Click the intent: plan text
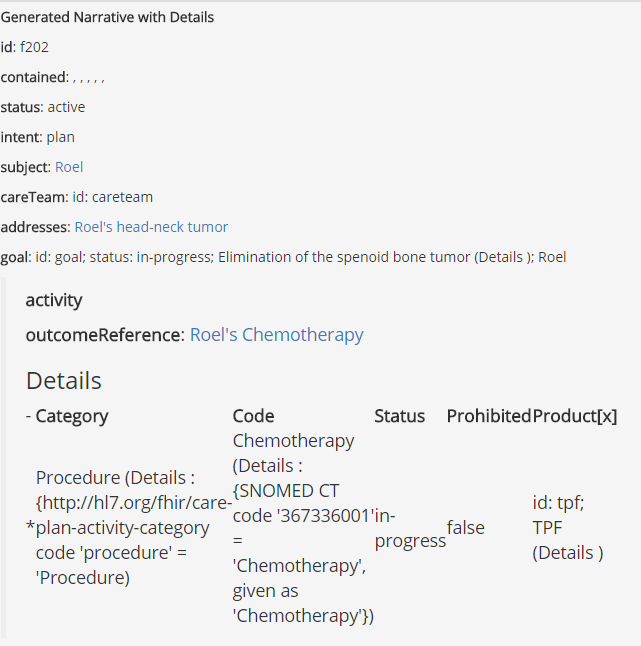Image resolution: width=641 pixels, height=646 pixels. tap(37, 137)
